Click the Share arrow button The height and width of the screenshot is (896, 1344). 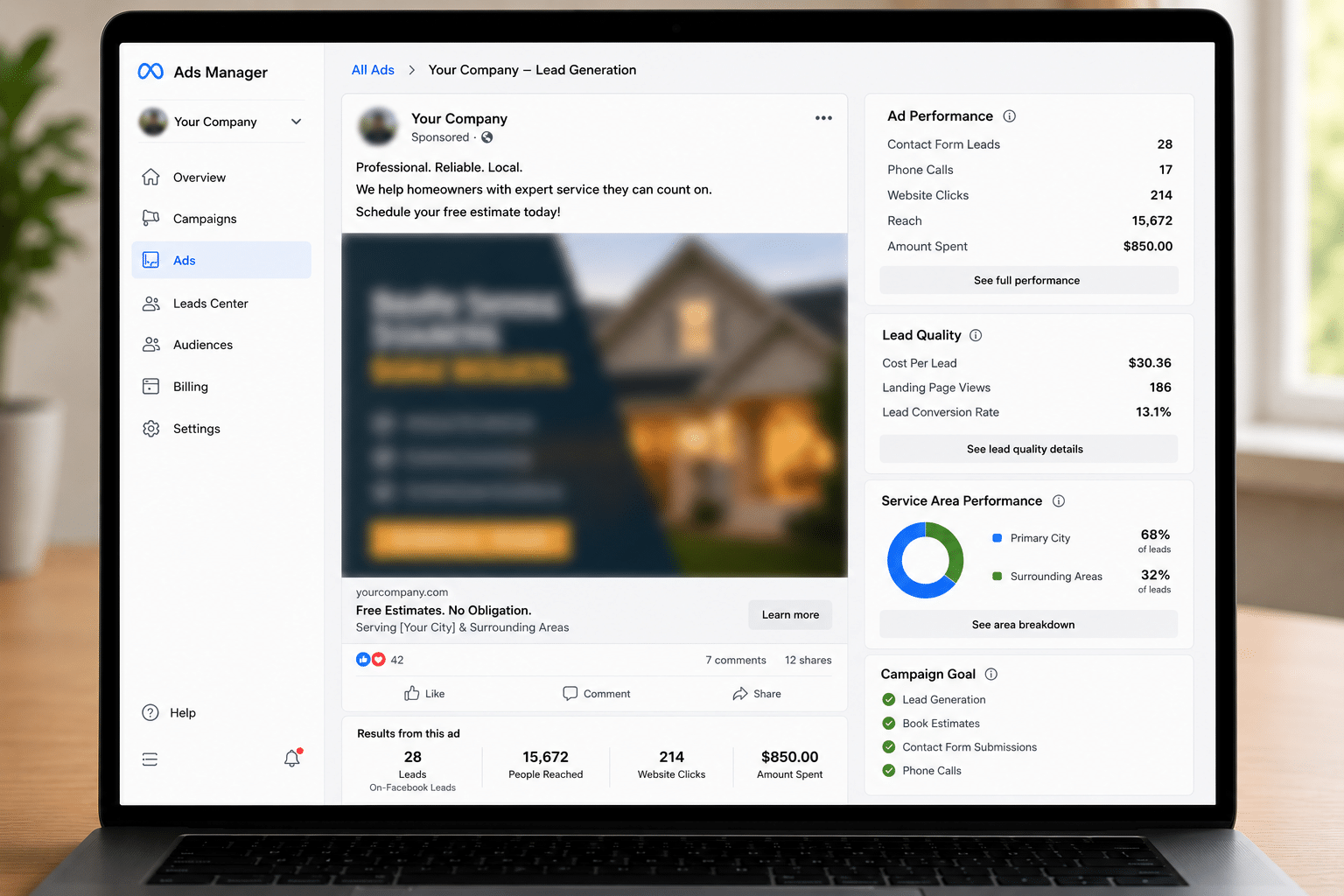(757, 694)
